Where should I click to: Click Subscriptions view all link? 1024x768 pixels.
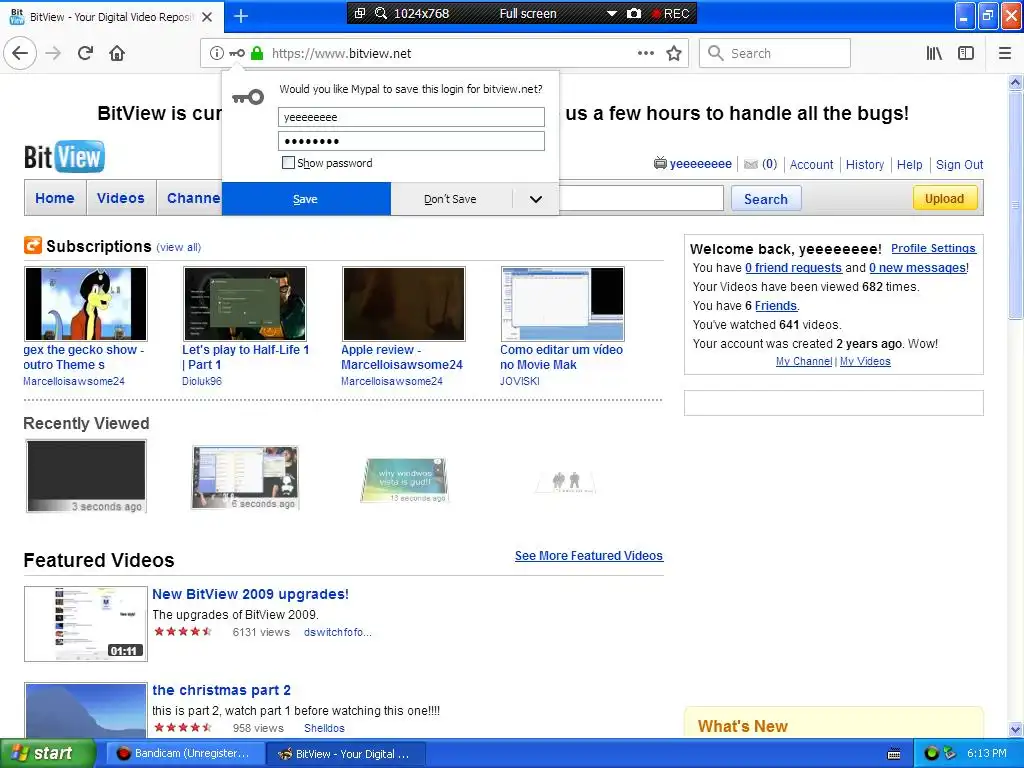179,248
